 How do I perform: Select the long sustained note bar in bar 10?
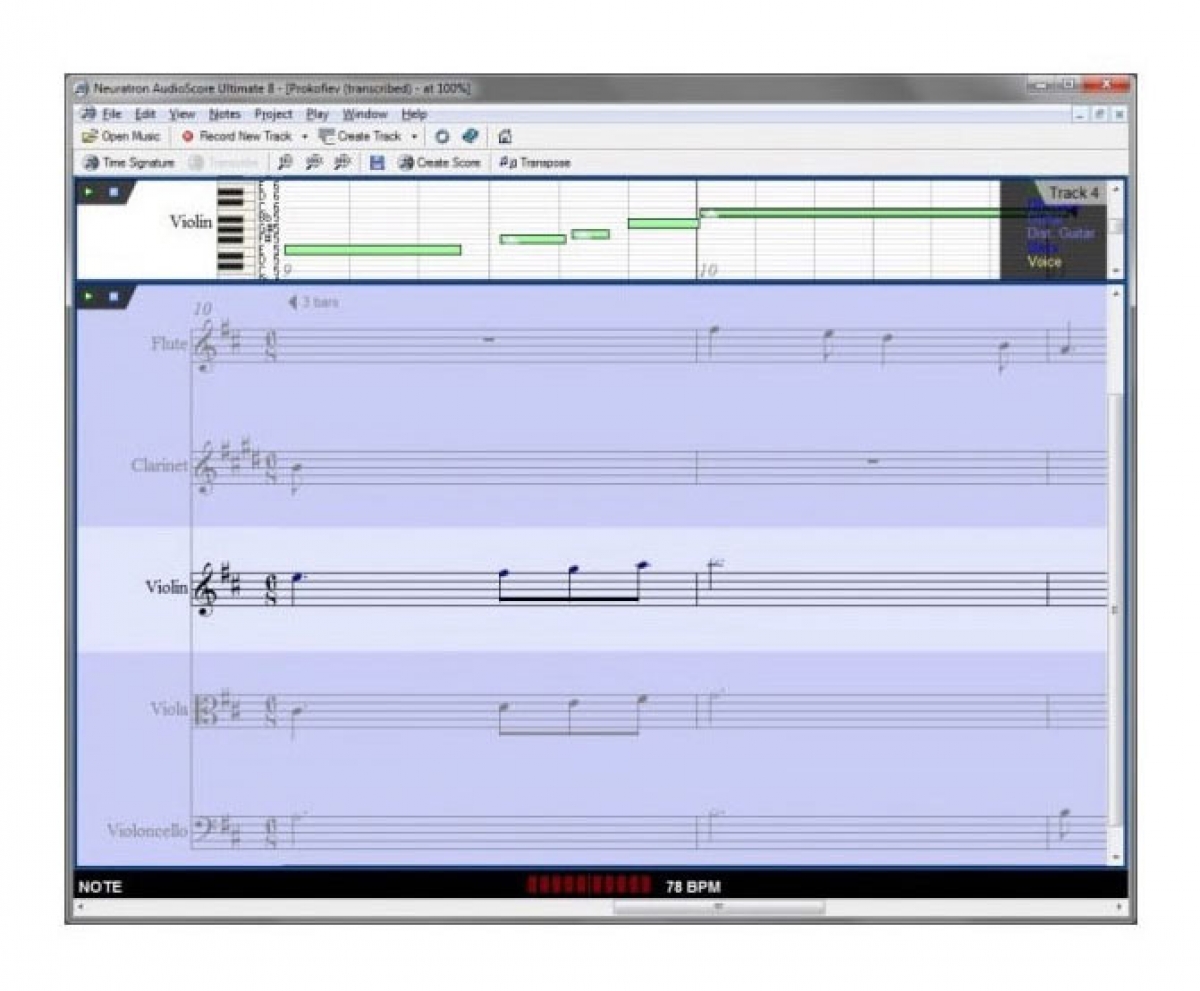(888, 213)
